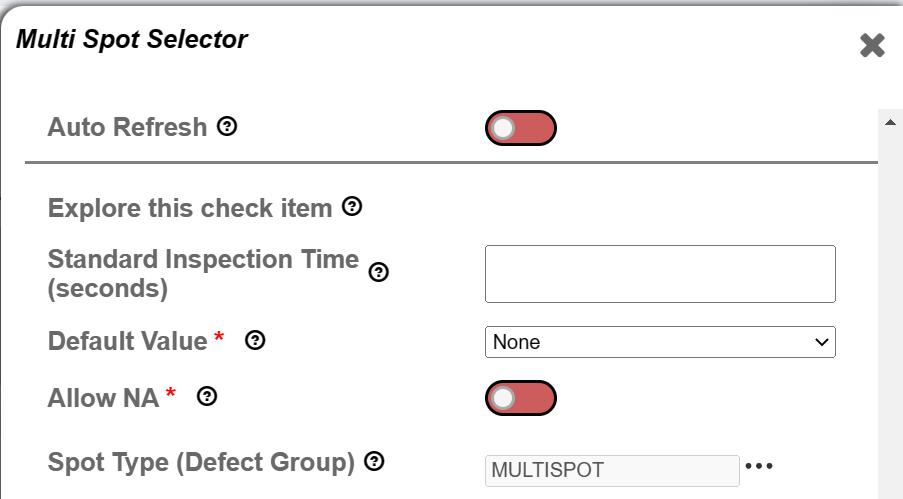Show help for Standard Inspection Time
The image size is (903, 499).
click(x=378, y=272)
